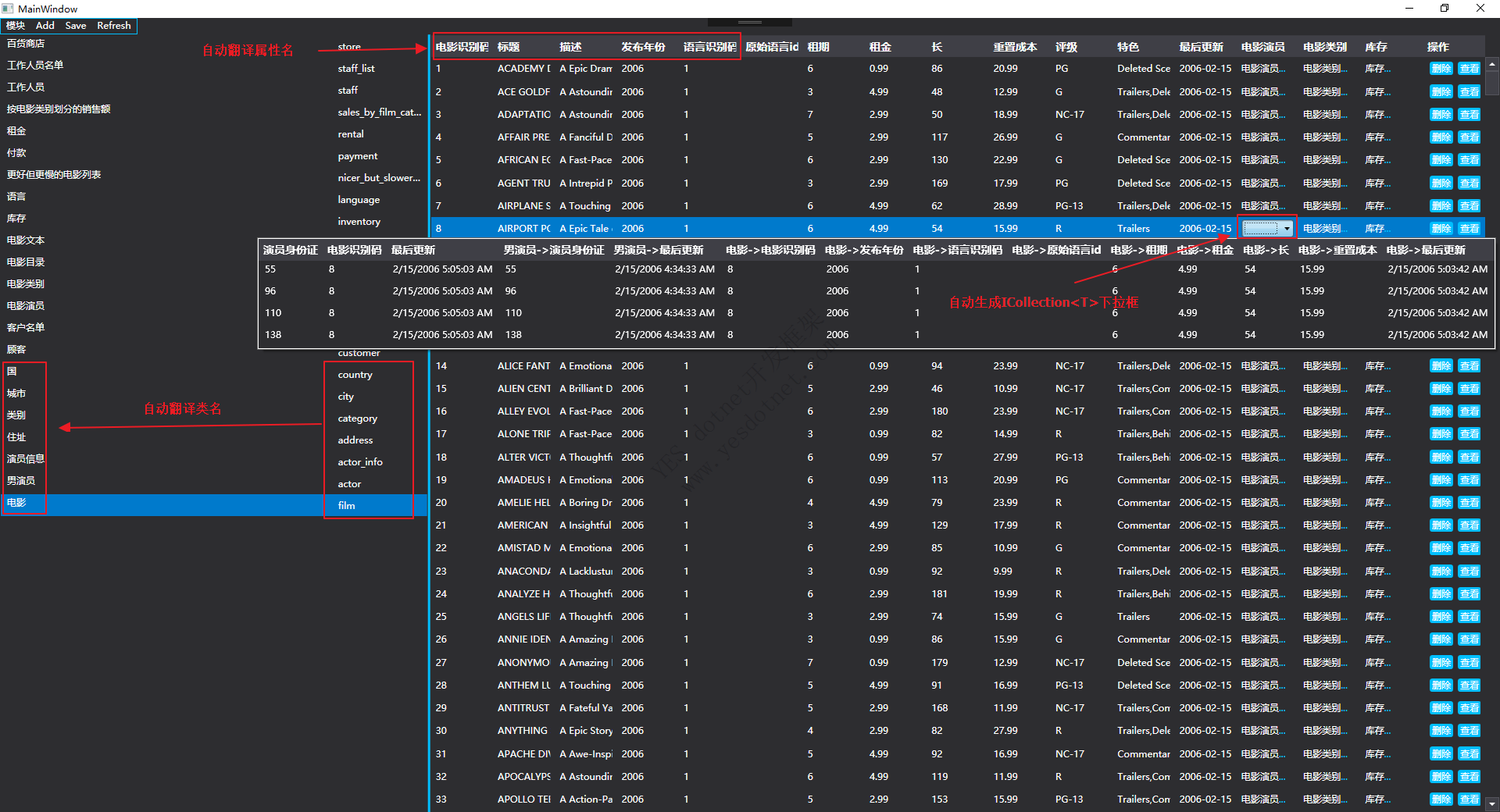View the AIRPLANE film row
Image resolution: width=1500 pixels, height=812 pixels.
point(1470,206)
